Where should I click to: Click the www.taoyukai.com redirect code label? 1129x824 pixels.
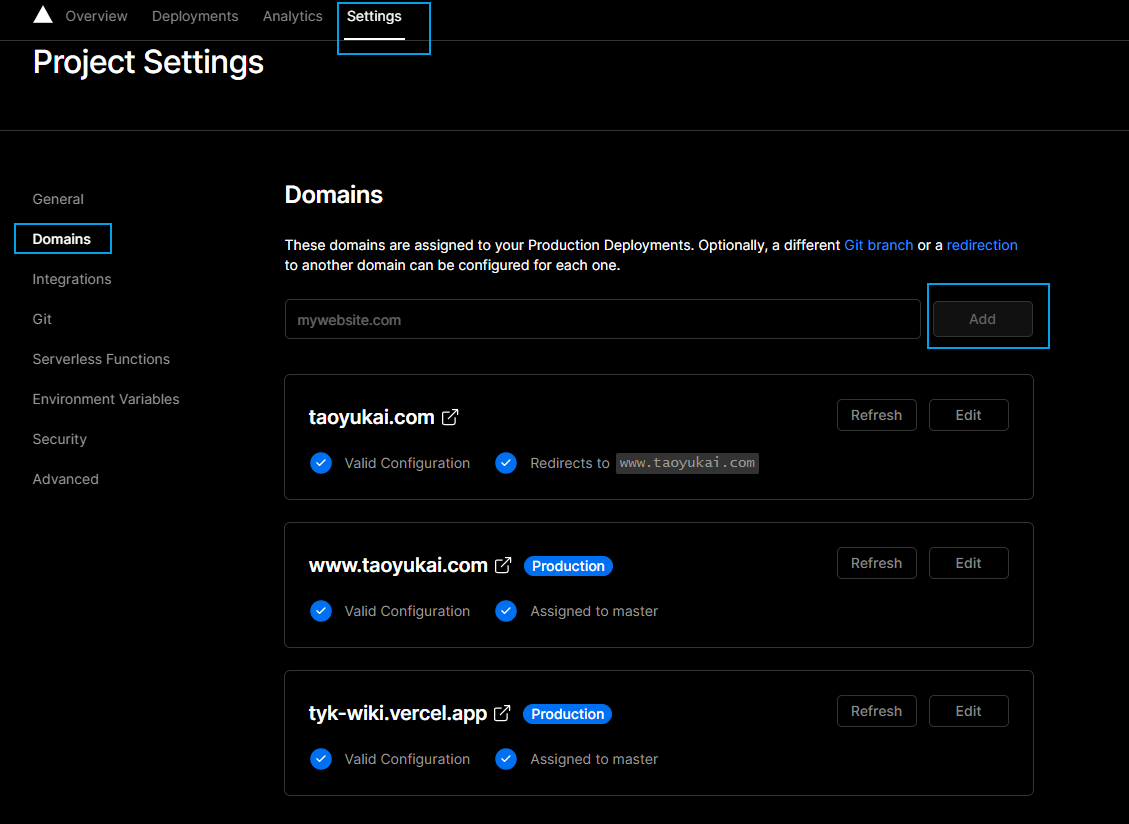(688, 462)
